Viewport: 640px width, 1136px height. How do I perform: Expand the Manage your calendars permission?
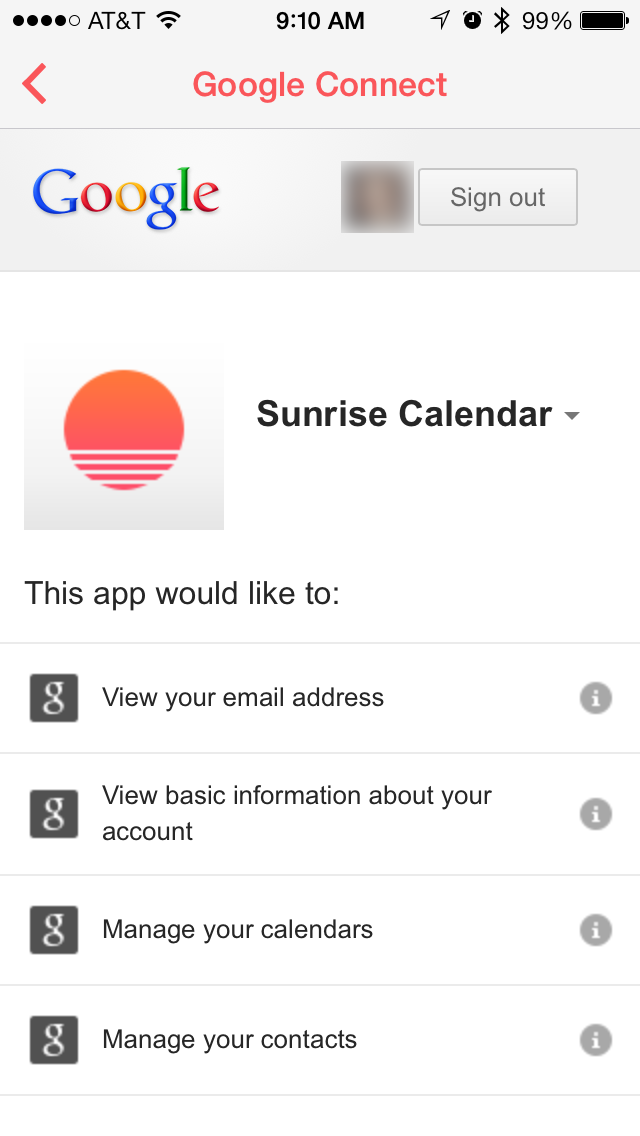coord(238,930)
